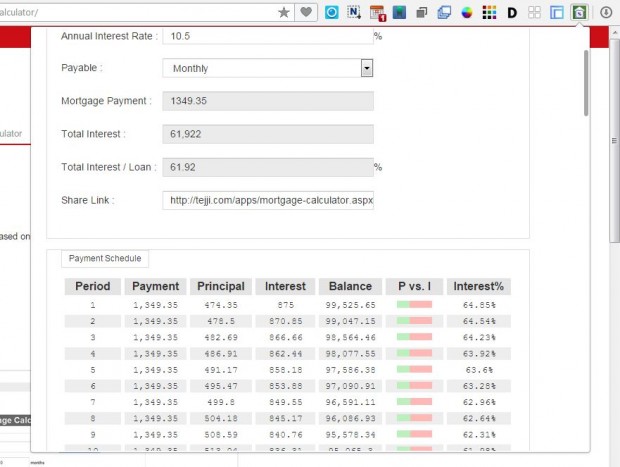Edit the Annual Interest Rate field
The height and width of the screenshot is (467, 620).
tap(267, 36)
